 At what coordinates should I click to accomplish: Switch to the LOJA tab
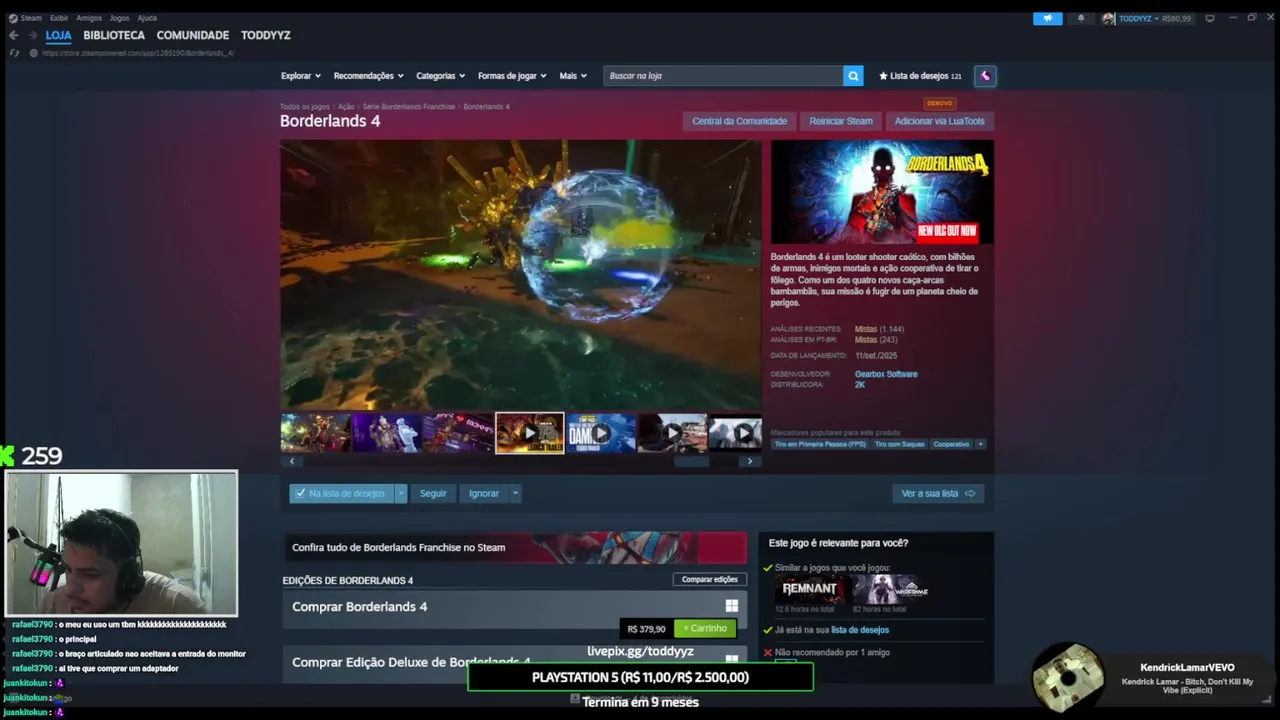[x=58, y=35]
